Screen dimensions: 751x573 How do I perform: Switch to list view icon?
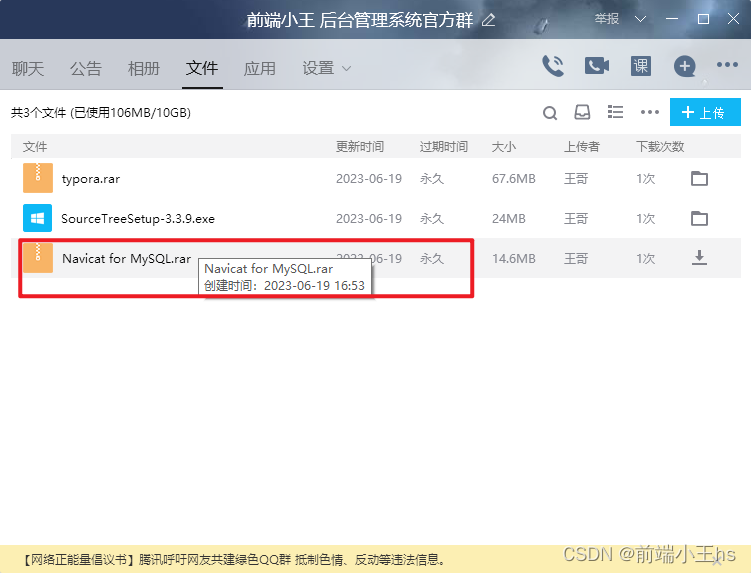[615, 112]
